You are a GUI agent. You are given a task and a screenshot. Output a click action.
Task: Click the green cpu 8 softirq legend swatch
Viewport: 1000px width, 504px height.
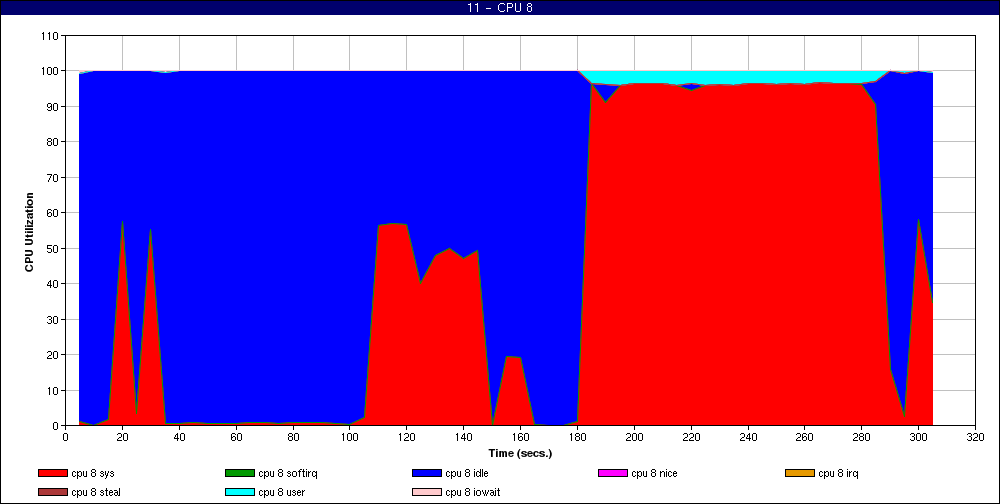(239, 473)
